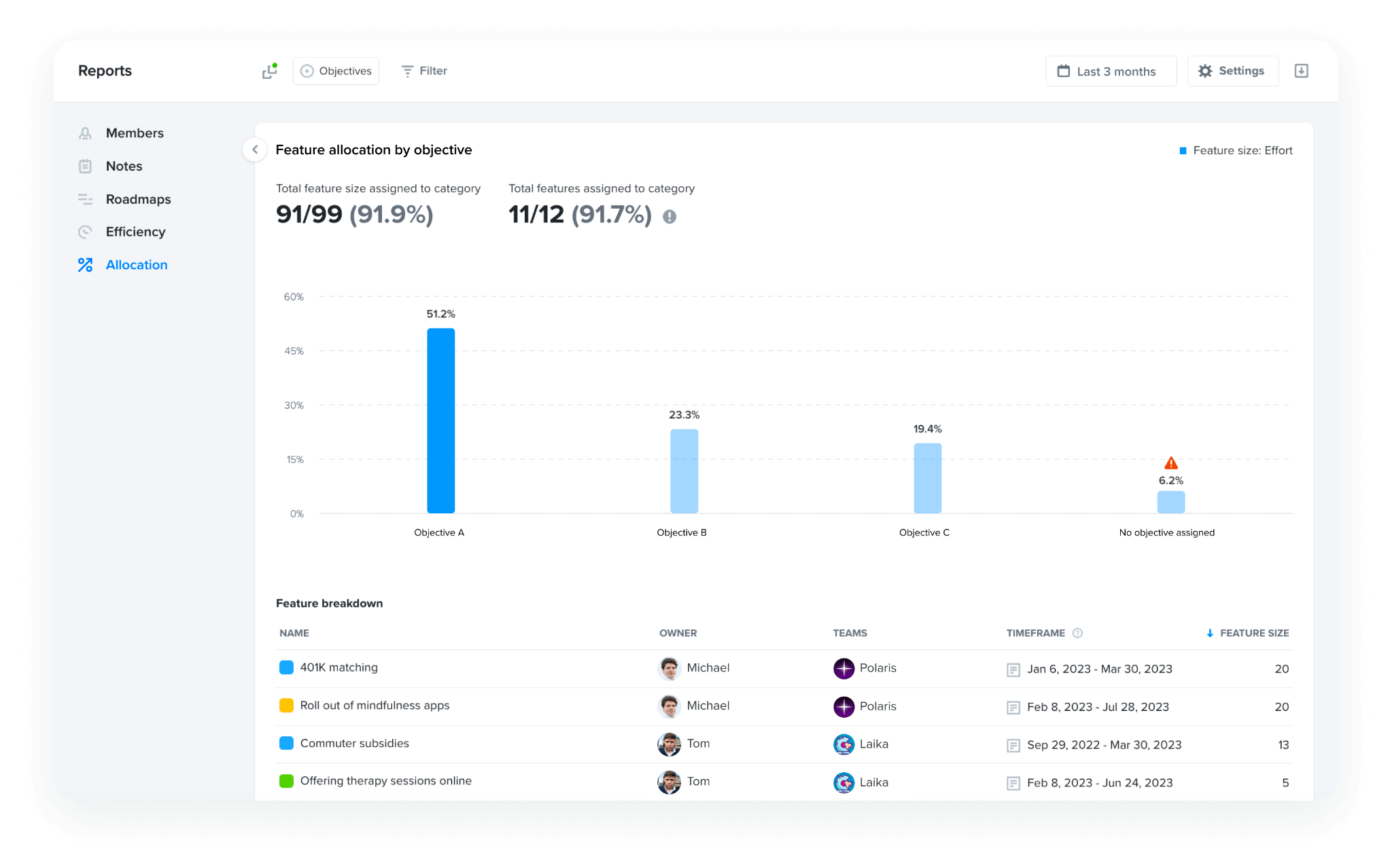
Task: Click the green color swatch beside Offering therapy sessions online
Action: coord(286,781)
